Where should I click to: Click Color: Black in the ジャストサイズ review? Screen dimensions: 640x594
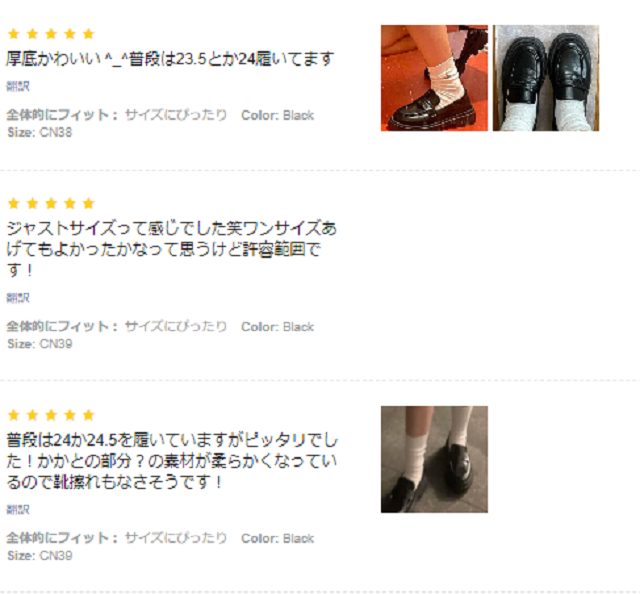point(278,327)
